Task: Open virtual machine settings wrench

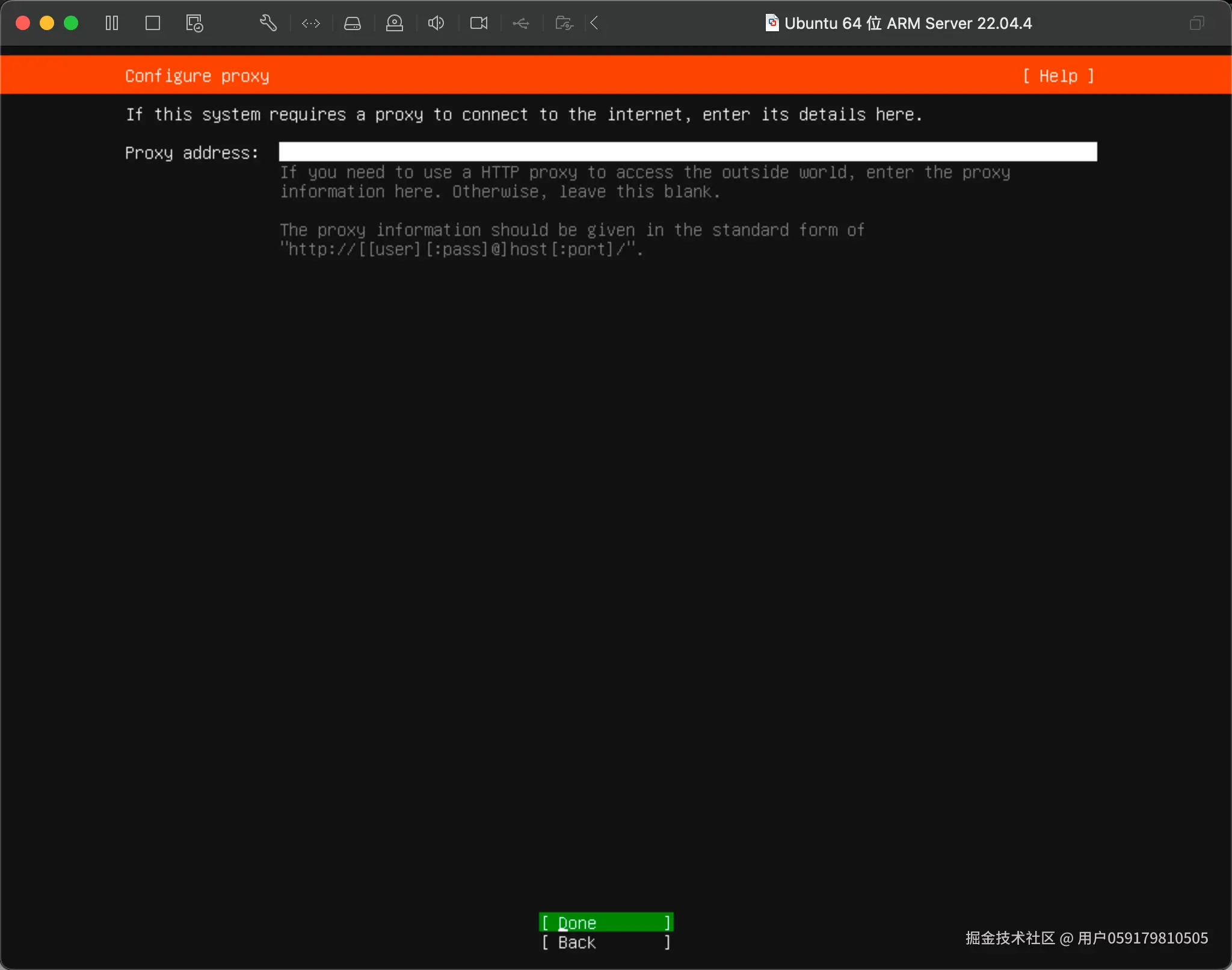Action: coord(268,23)
